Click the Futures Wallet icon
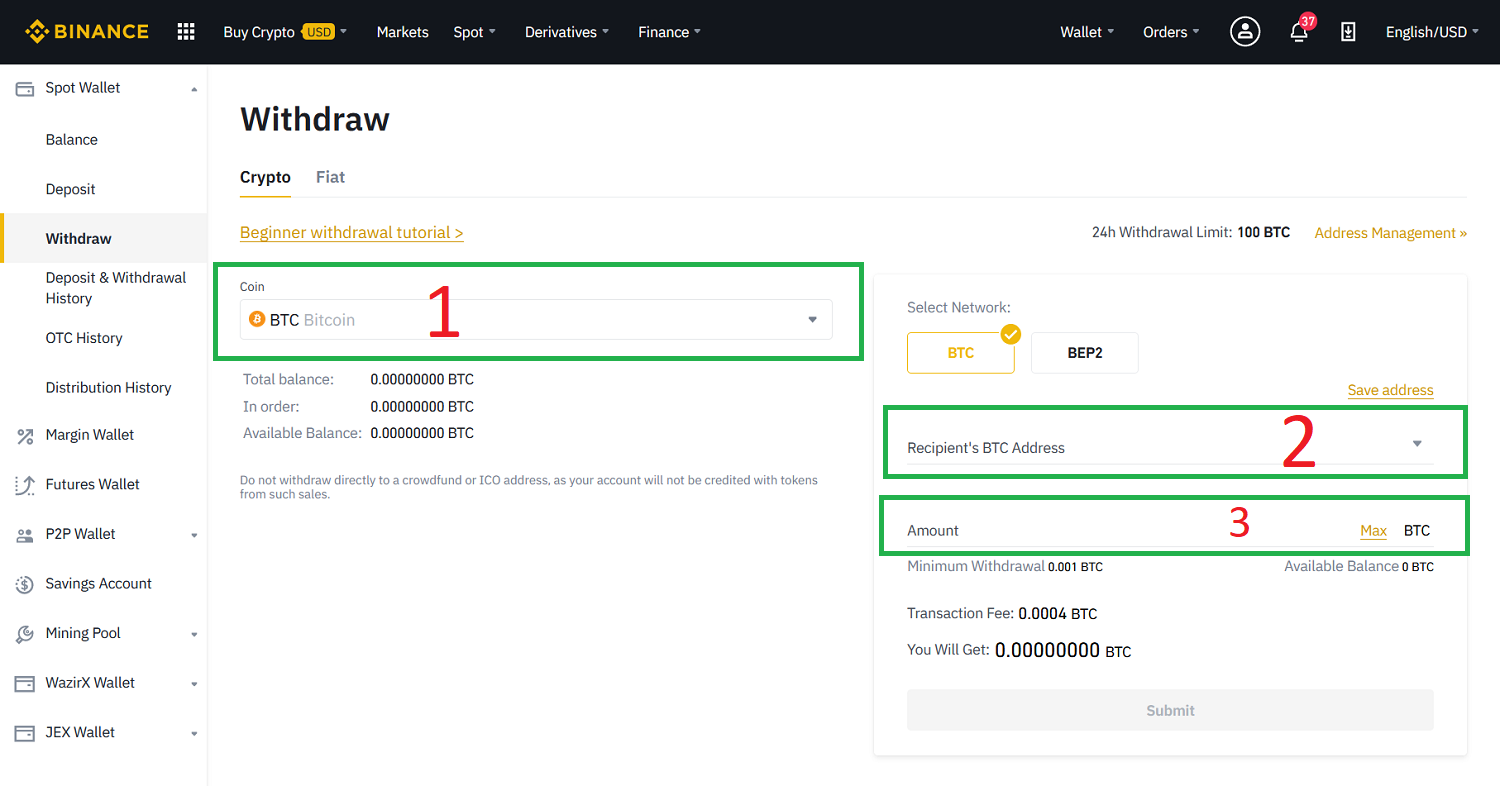Image resolution: width=1500 pixels, height=786 pixels. 25,485
